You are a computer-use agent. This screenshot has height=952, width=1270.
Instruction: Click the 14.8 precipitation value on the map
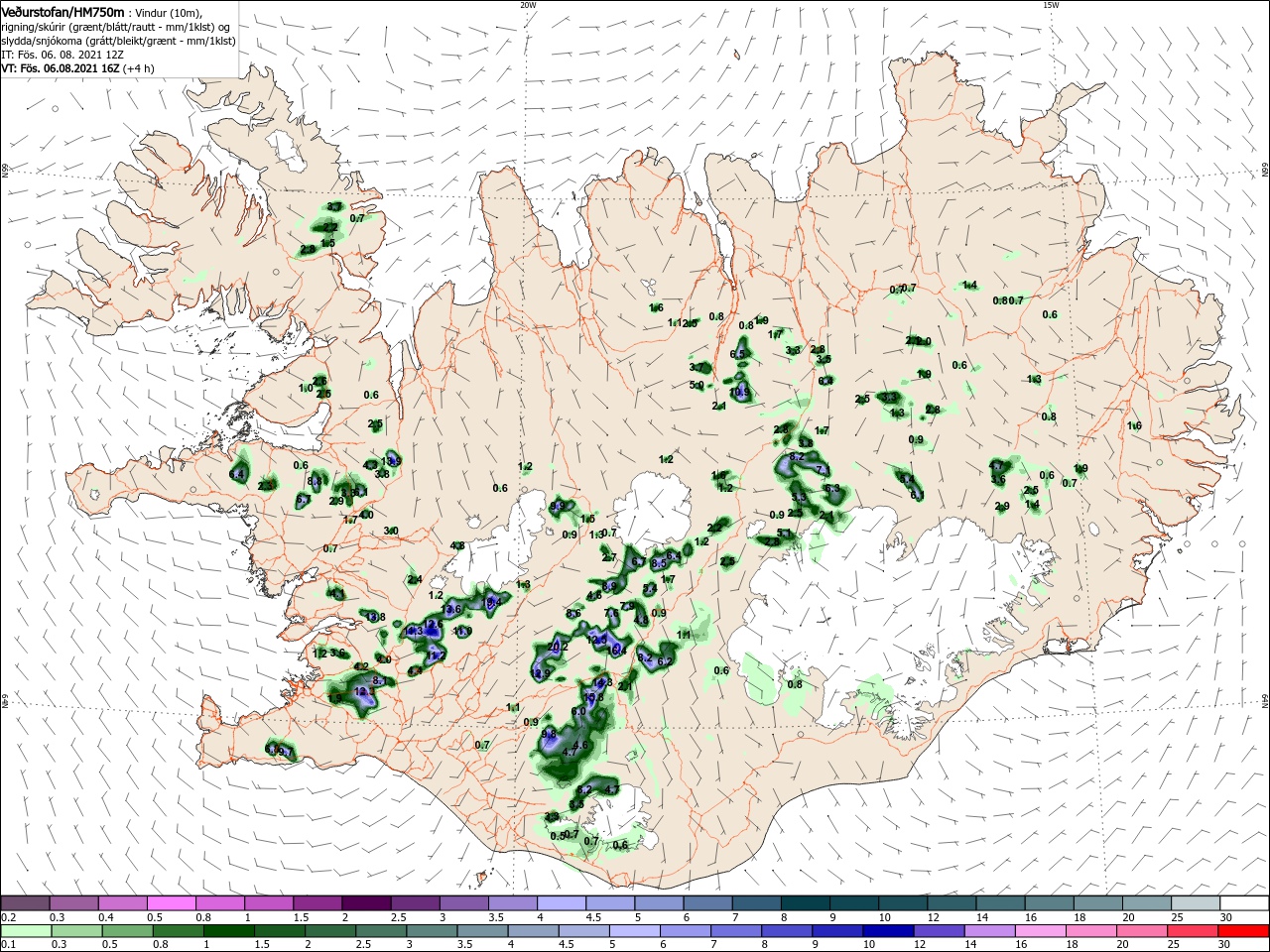point(602,682)
